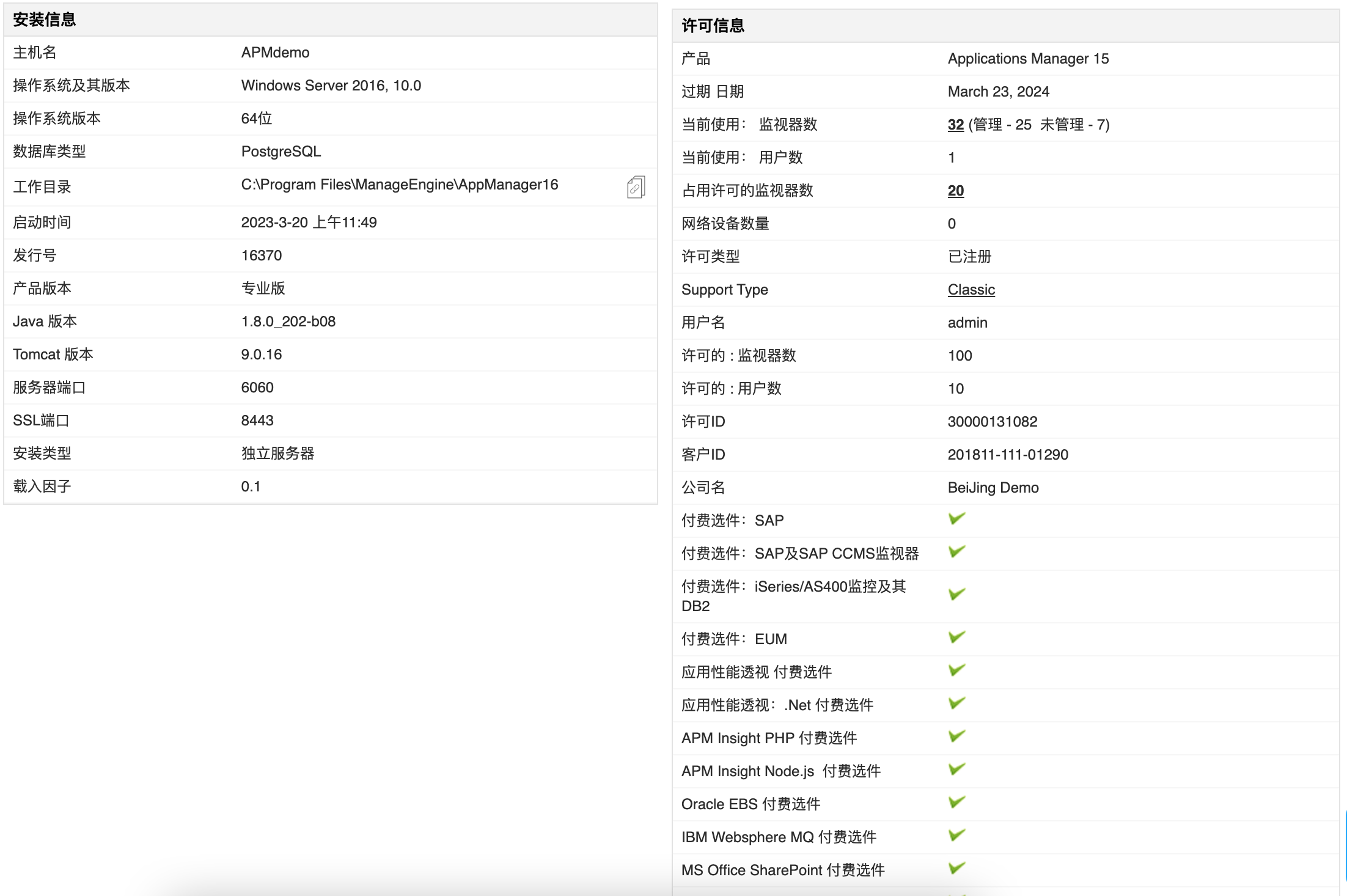The image size is (1347, 896).
Task: Click the copy icon beside the working directory path
Action: pyautogui.click(x=636, y=187)
